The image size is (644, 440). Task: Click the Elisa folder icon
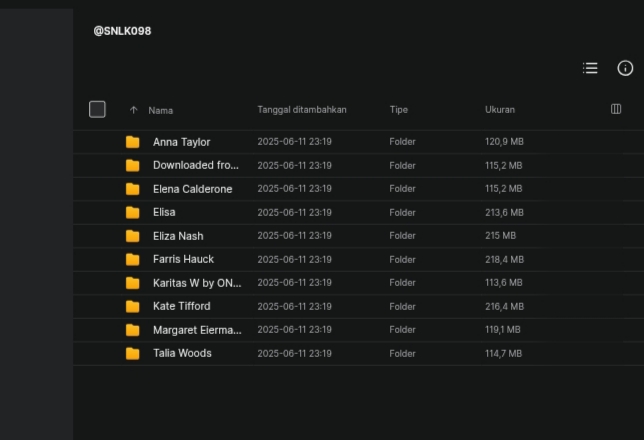(132, 212)
